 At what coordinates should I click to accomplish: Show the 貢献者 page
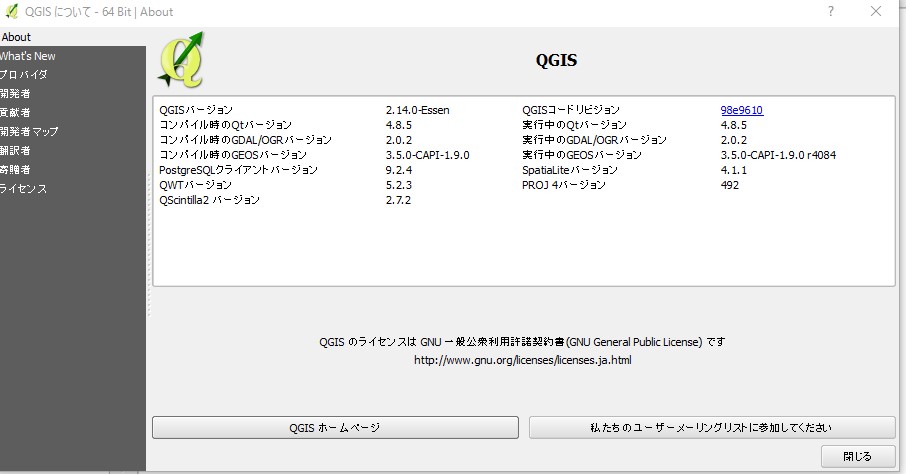pos(16,113)
